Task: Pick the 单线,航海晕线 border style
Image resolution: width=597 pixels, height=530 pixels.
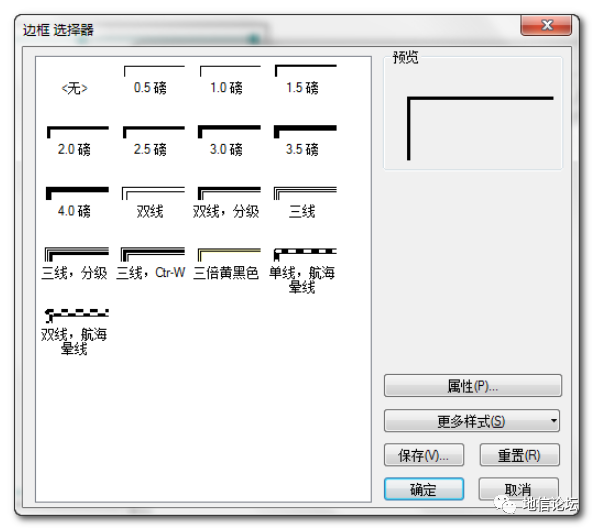Action: pyautogui.click(x=303, y=271)
